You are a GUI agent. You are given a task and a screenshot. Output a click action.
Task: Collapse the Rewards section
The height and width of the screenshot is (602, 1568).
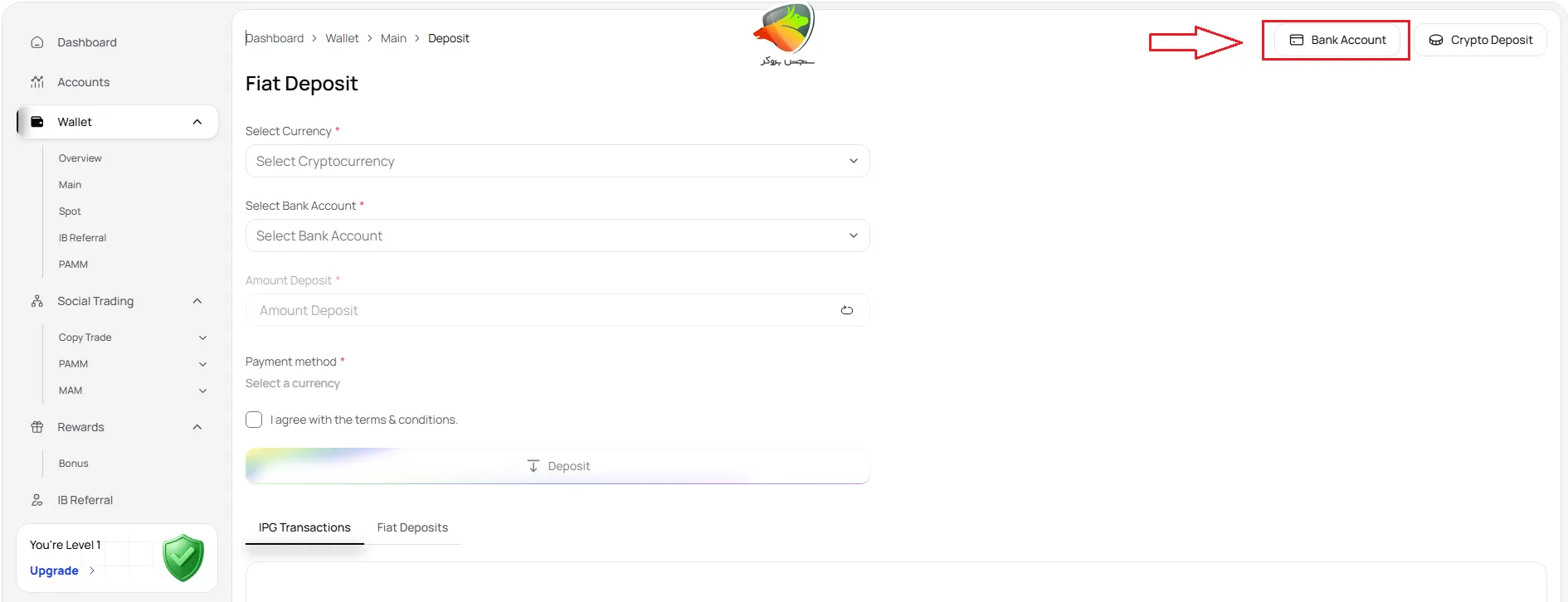[x=197, y=427]
